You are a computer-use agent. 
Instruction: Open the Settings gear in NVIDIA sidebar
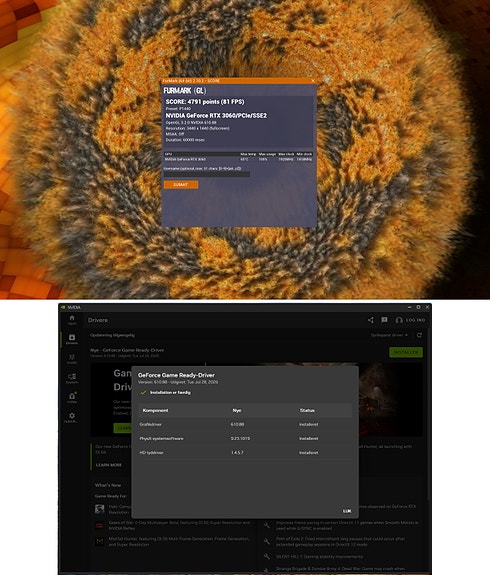[x=72, y=417]
